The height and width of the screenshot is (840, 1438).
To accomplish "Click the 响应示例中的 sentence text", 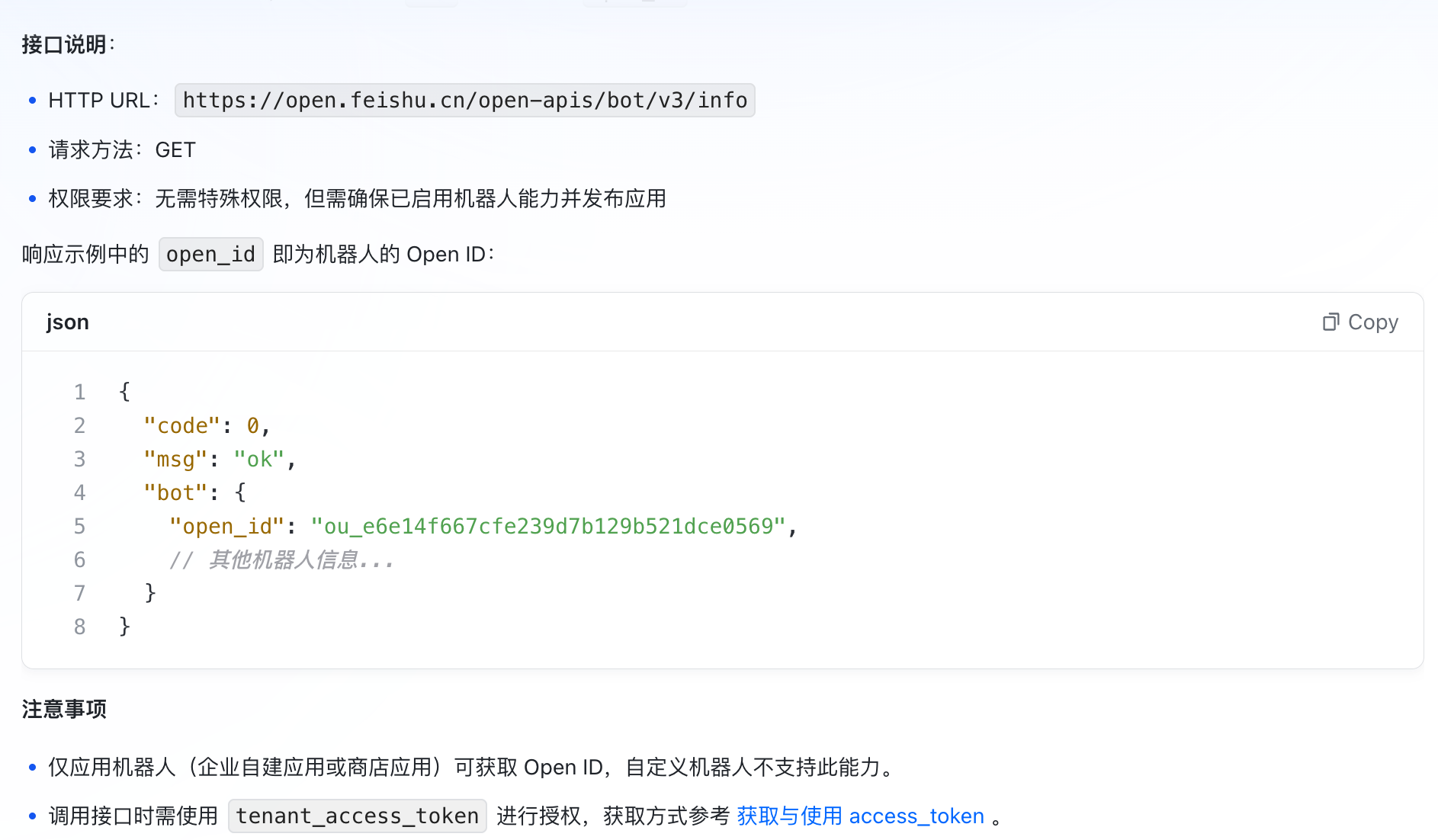I will coord(85,255).
